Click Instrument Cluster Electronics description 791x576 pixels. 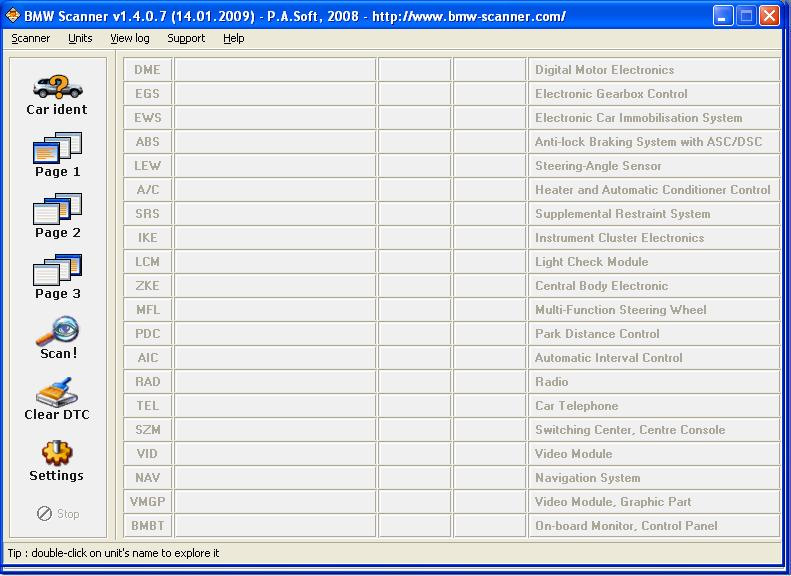tap(619, 238)
